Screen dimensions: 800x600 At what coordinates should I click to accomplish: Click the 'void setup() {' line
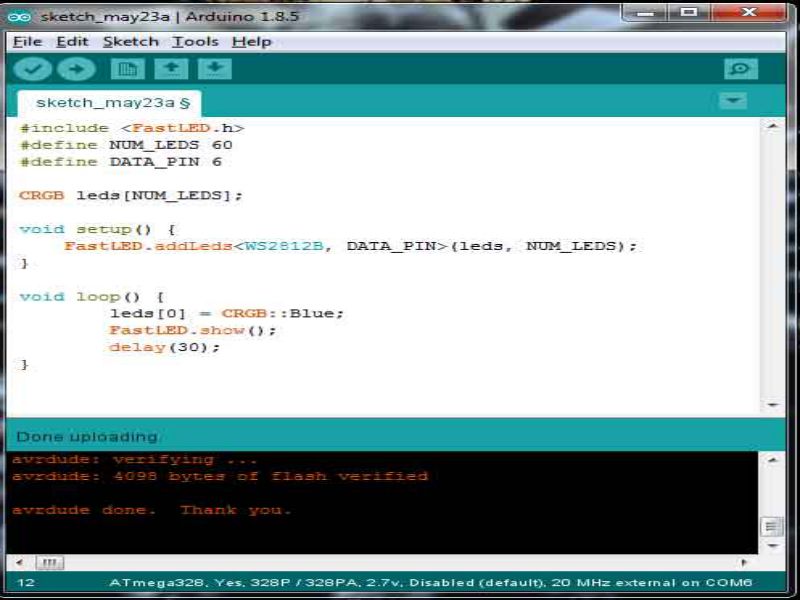tap(97, 229)
